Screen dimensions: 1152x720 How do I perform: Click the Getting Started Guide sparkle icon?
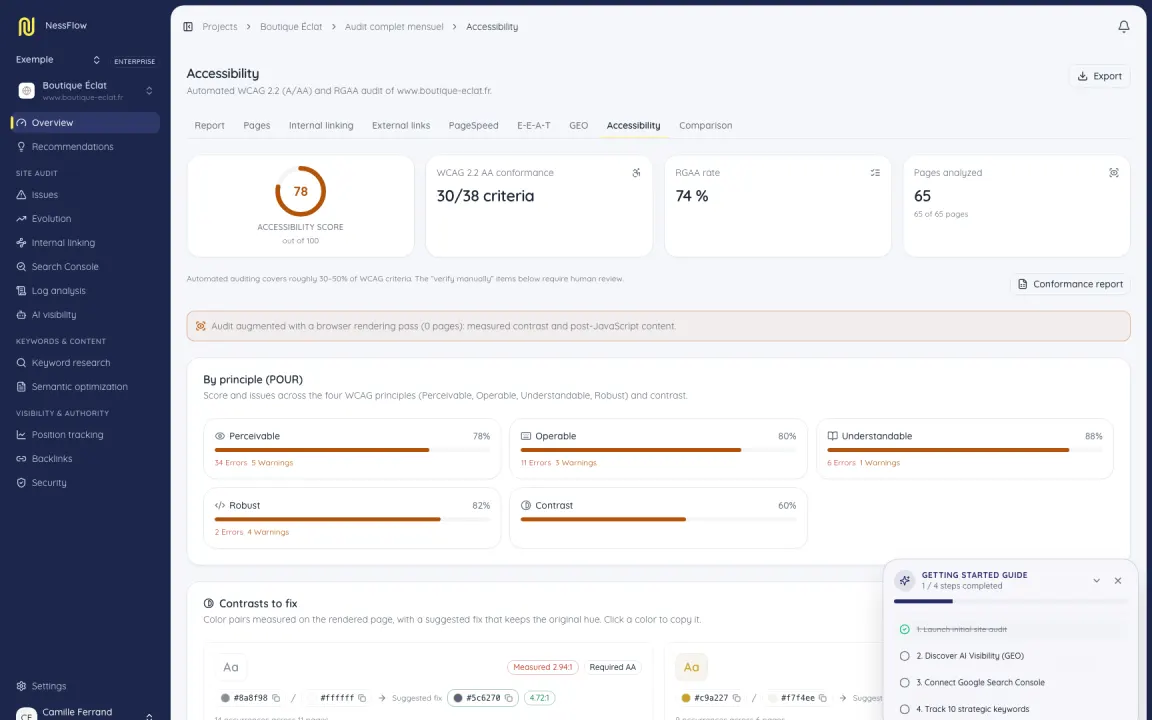pyautogui.click(x=904, y=580)
